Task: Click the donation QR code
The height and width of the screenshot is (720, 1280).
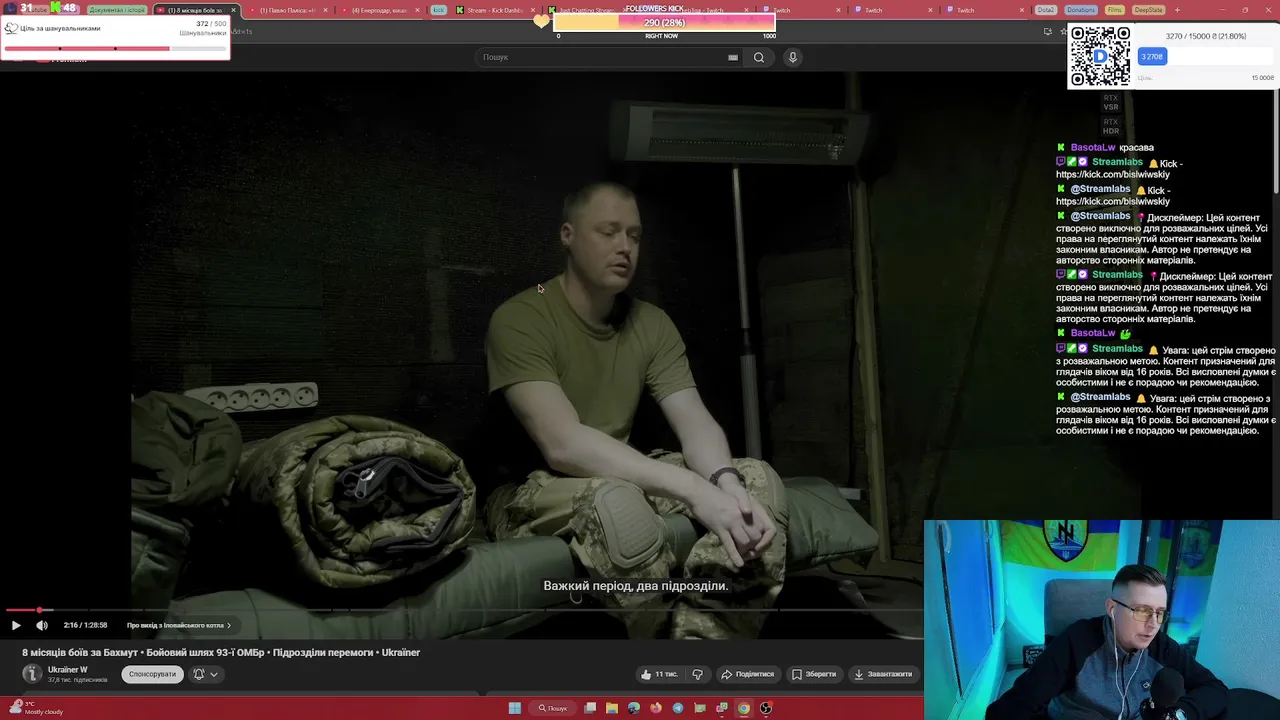Action: pyautogui.click(x=1100, y=56)
